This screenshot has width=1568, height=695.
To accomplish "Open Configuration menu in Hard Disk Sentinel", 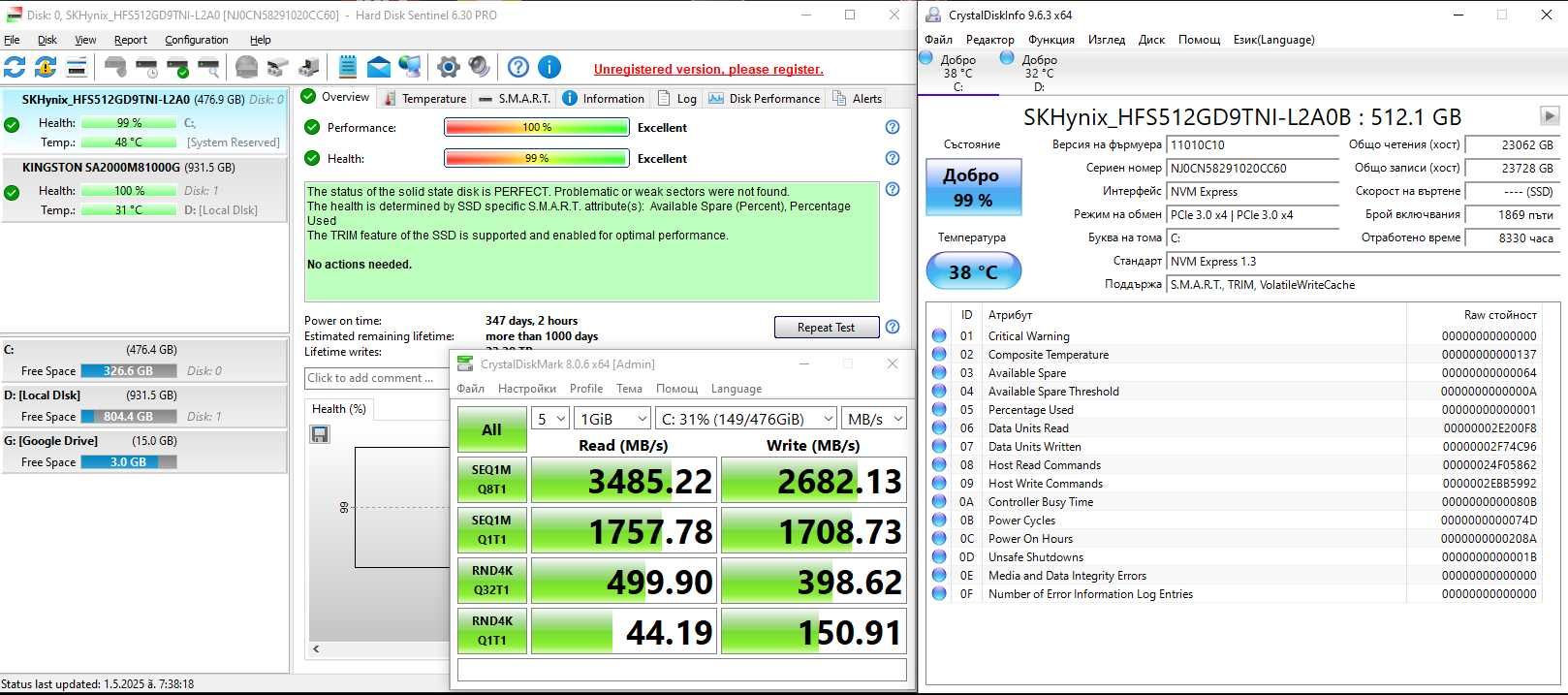I will [197, 40].
